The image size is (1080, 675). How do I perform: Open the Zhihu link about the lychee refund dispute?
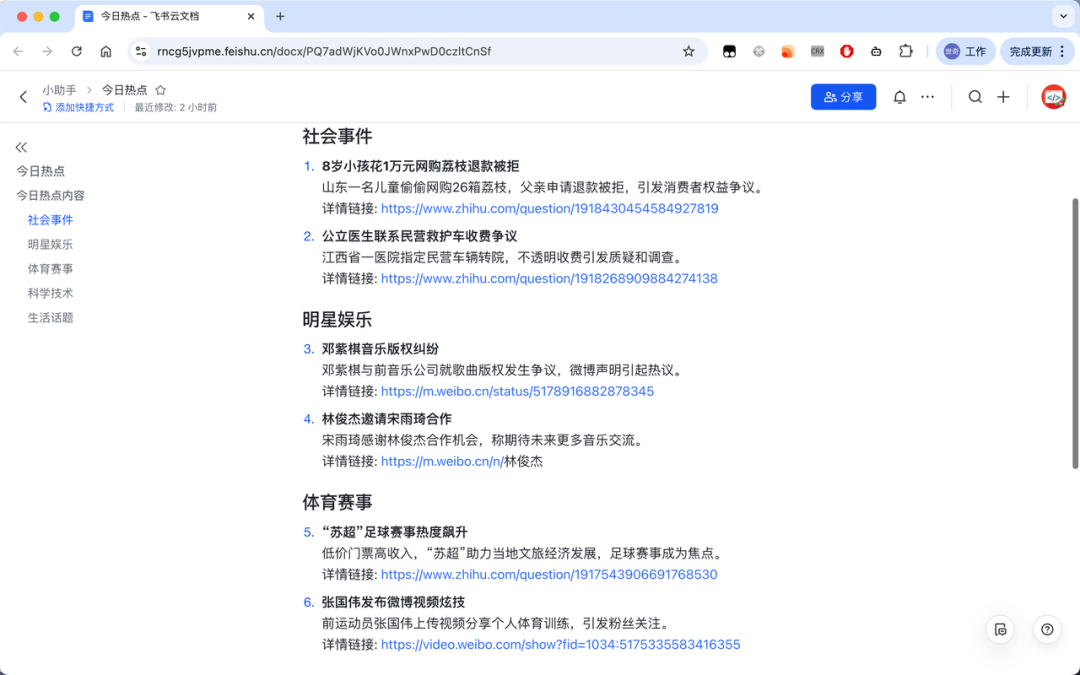click(x=550, y=207)
